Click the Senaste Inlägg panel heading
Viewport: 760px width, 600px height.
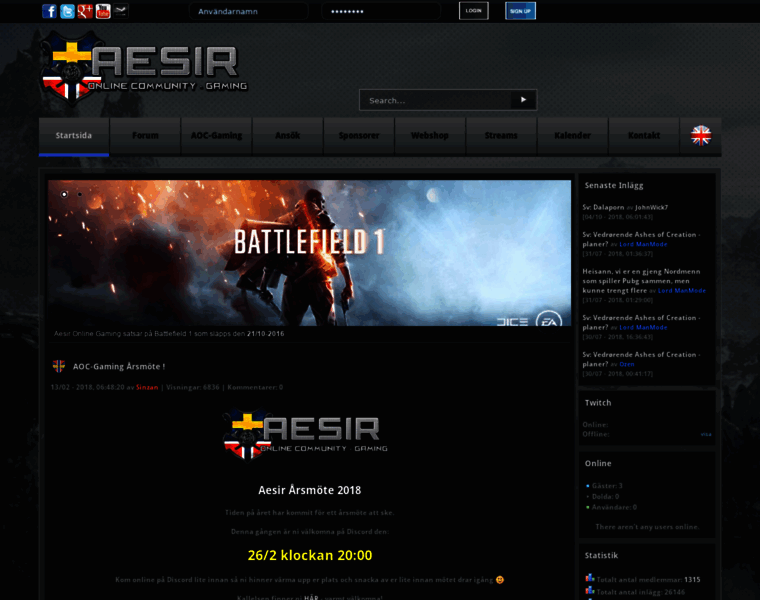(614, 186)
